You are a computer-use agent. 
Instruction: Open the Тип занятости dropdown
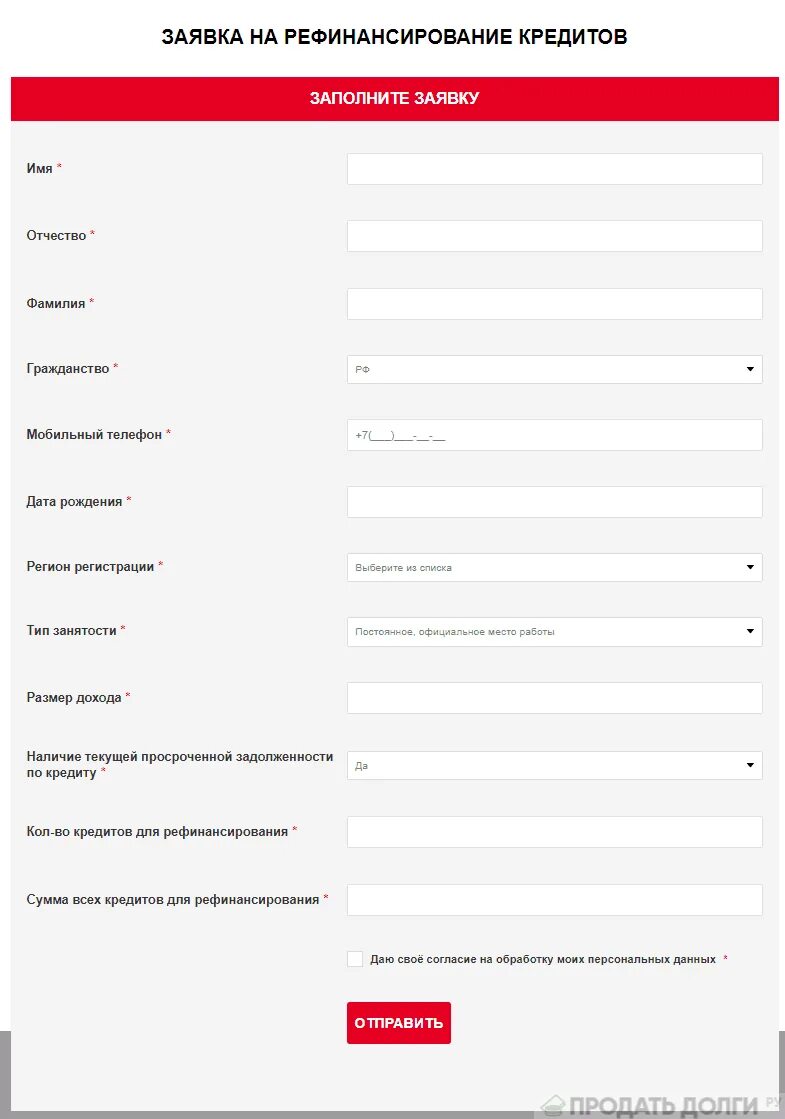click(x=554, y=632)
